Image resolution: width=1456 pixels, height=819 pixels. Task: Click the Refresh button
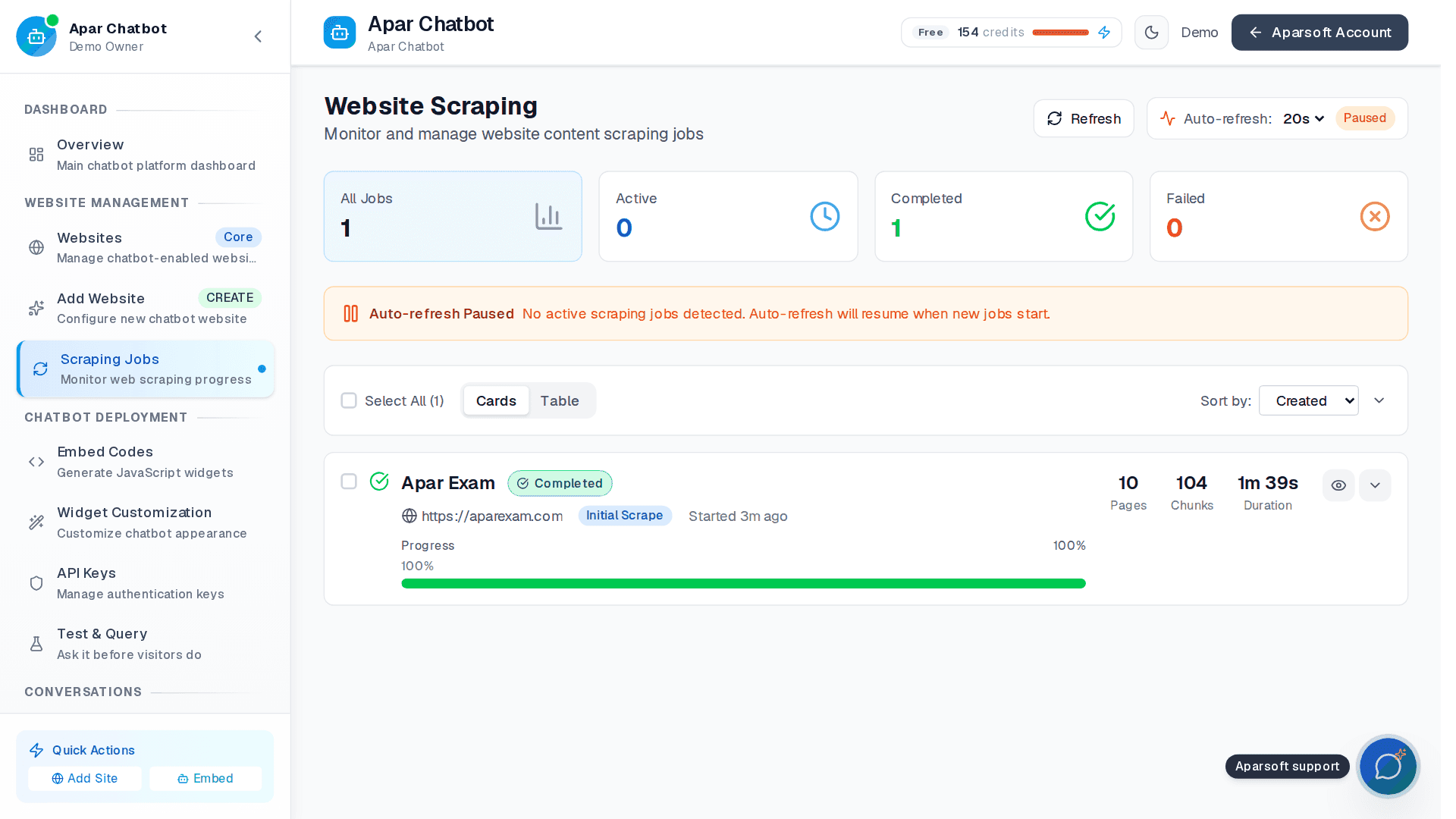1084,119
